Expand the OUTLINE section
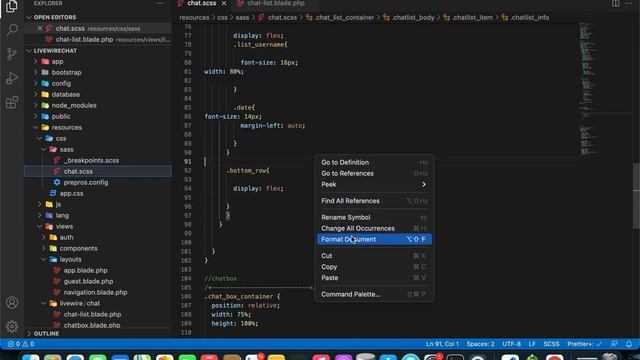The width and height of the screenshot is (640, 360). pyautogui.click(x=46, y=333)
